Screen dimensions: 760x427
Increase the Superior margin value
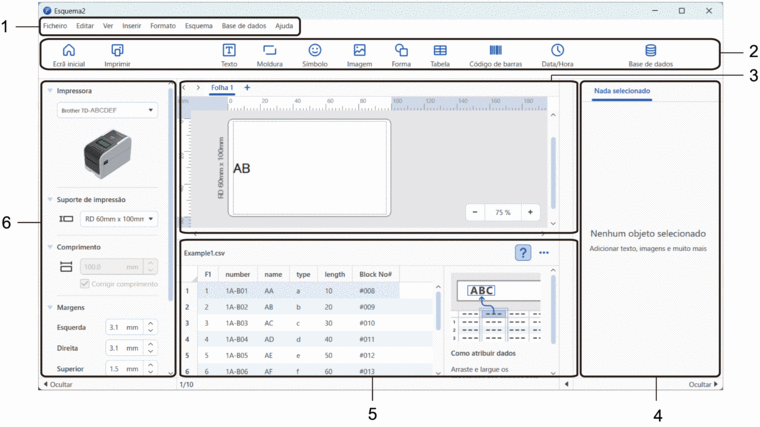tap(151, 365)
